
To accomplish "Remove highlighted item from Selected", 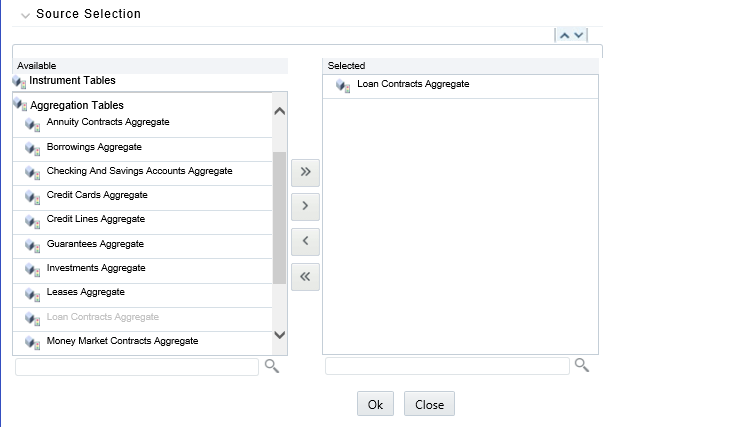I will click(305, 242).
